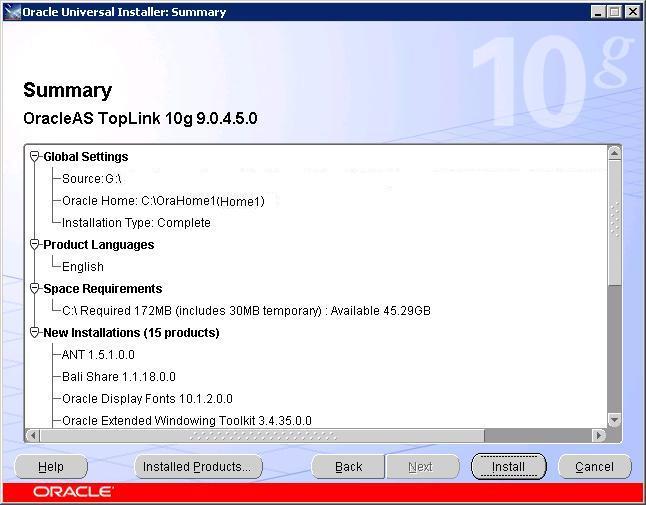Select Bali Share 1.1.18.0.0 row
This screenshot has height=505, width=646.
pyautogui.click(x=119, y=377)
